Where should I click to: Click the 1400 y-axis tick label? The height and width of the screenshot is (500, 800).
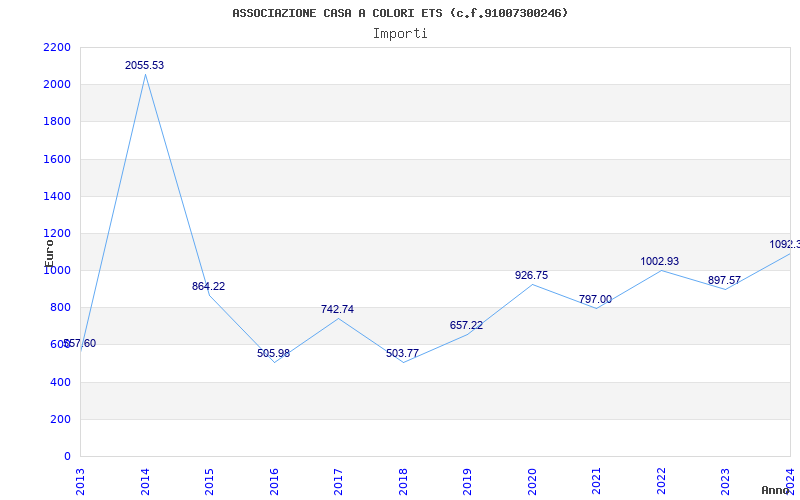[x=57, y=196]
